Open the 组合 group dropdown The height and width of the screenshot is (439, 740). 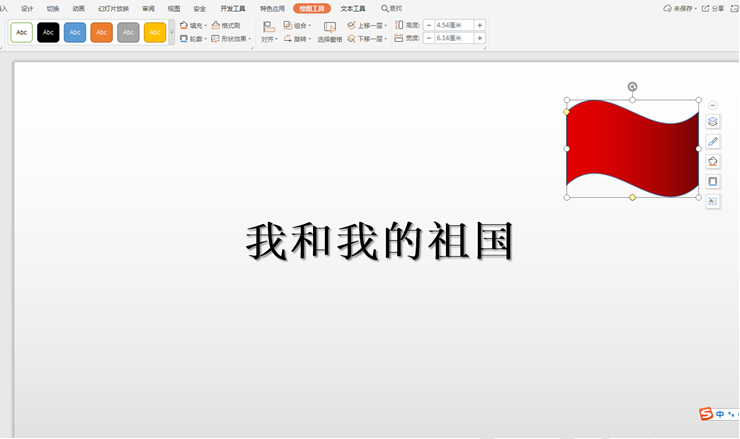point(297,25)
